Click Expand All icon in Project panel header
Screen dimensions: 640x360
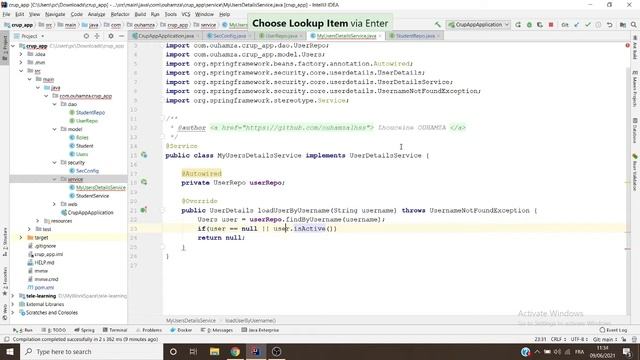point(97,36)
